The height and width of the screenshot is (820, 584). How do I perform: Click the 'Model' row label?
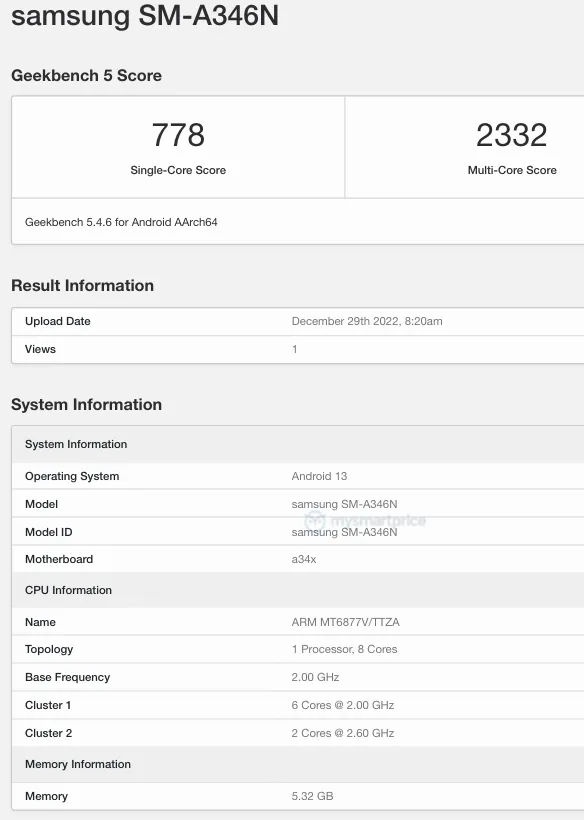[41, 504]
